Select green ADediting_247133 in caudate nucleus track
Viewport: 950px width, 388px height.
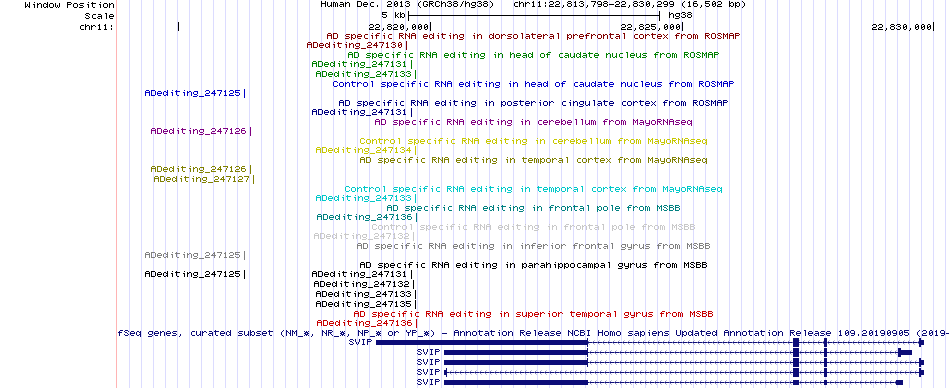click(x=366, y=74)
